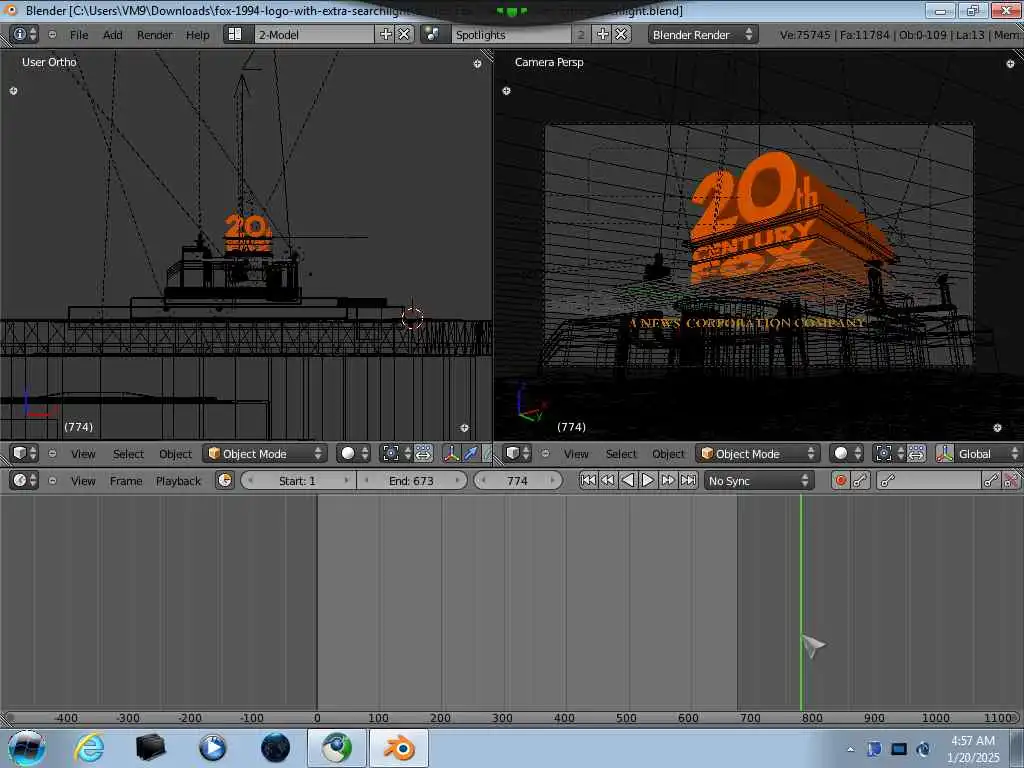Open Global transform orientation dropdown

pos(988,453)
